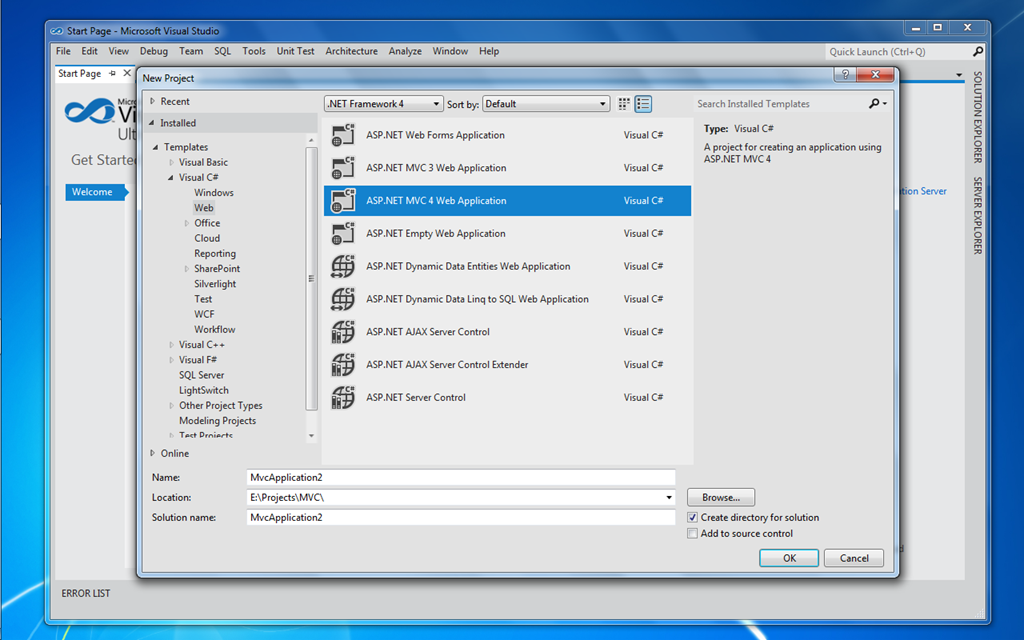
Task: Select the LightSwitch template category
Action: [x=204, y=391]
